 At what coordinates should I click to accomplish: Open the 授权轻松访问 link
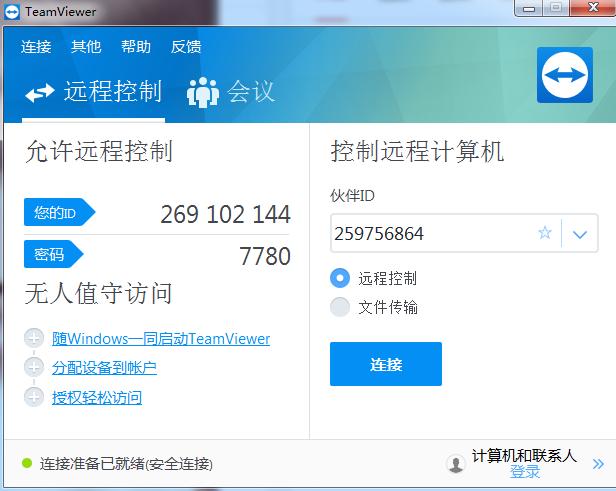[97, 398]
